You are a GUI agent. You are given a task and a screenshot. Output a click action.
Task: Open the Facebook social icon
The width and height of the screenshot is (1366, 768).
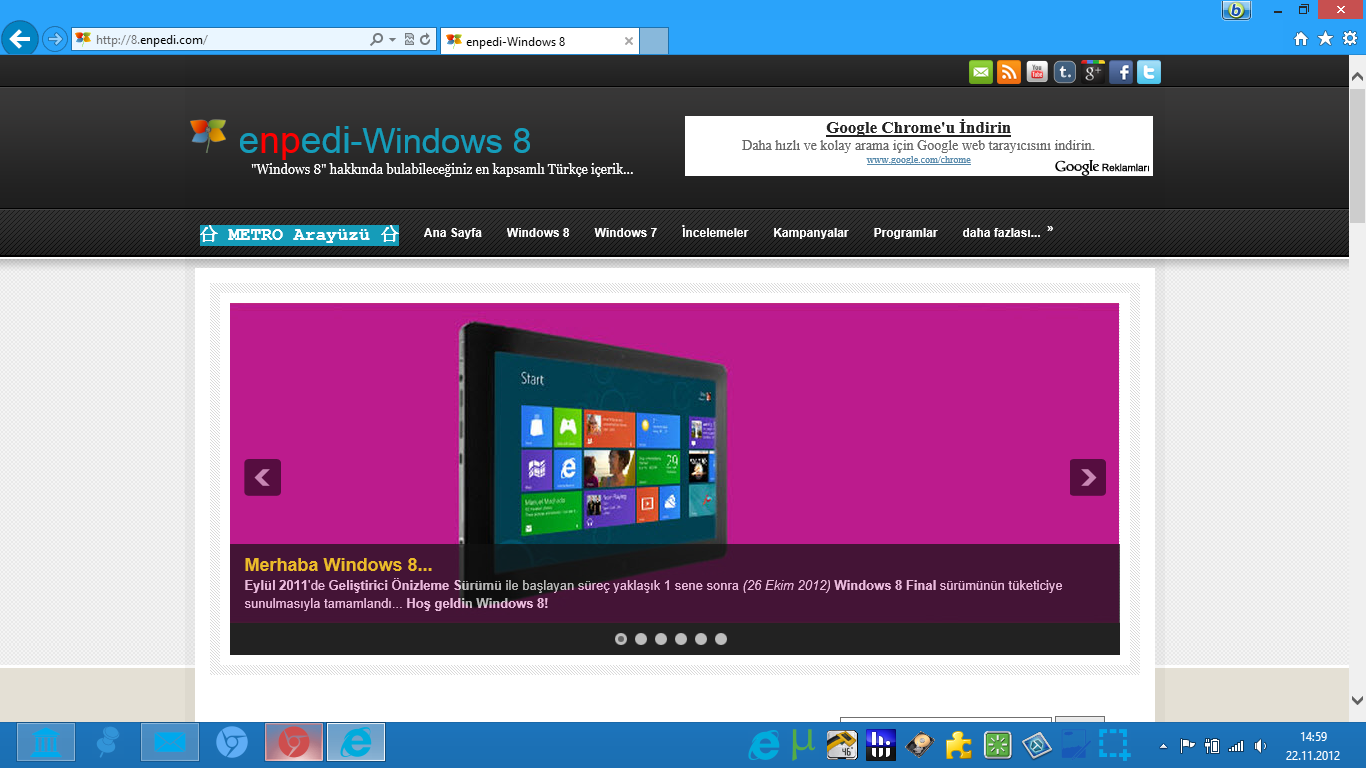click(1121, 72)
